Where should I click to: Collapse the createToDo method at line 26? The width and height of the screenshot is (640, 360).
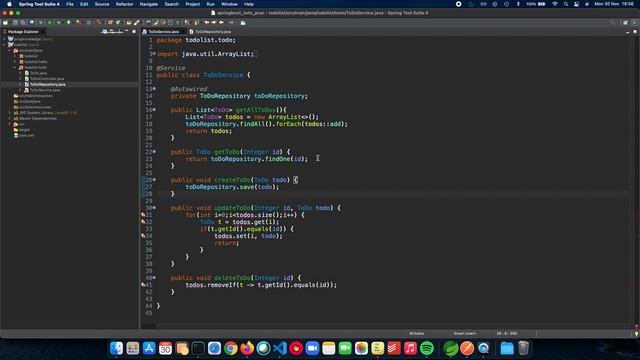pos(154,180)
